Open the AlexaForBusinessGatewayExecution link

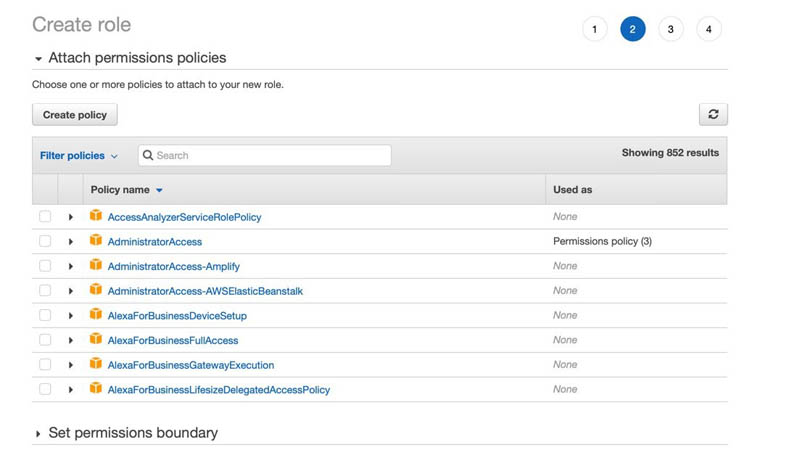coord(191,365)
